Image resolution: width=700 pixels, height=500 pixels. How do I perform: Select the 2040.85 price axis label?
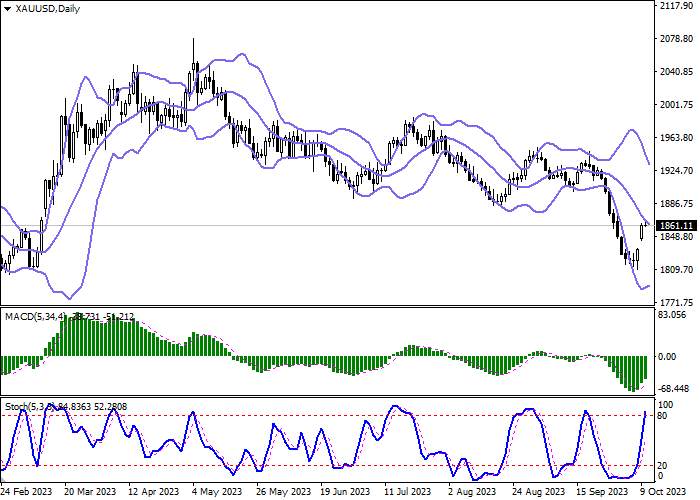(677, 72)
